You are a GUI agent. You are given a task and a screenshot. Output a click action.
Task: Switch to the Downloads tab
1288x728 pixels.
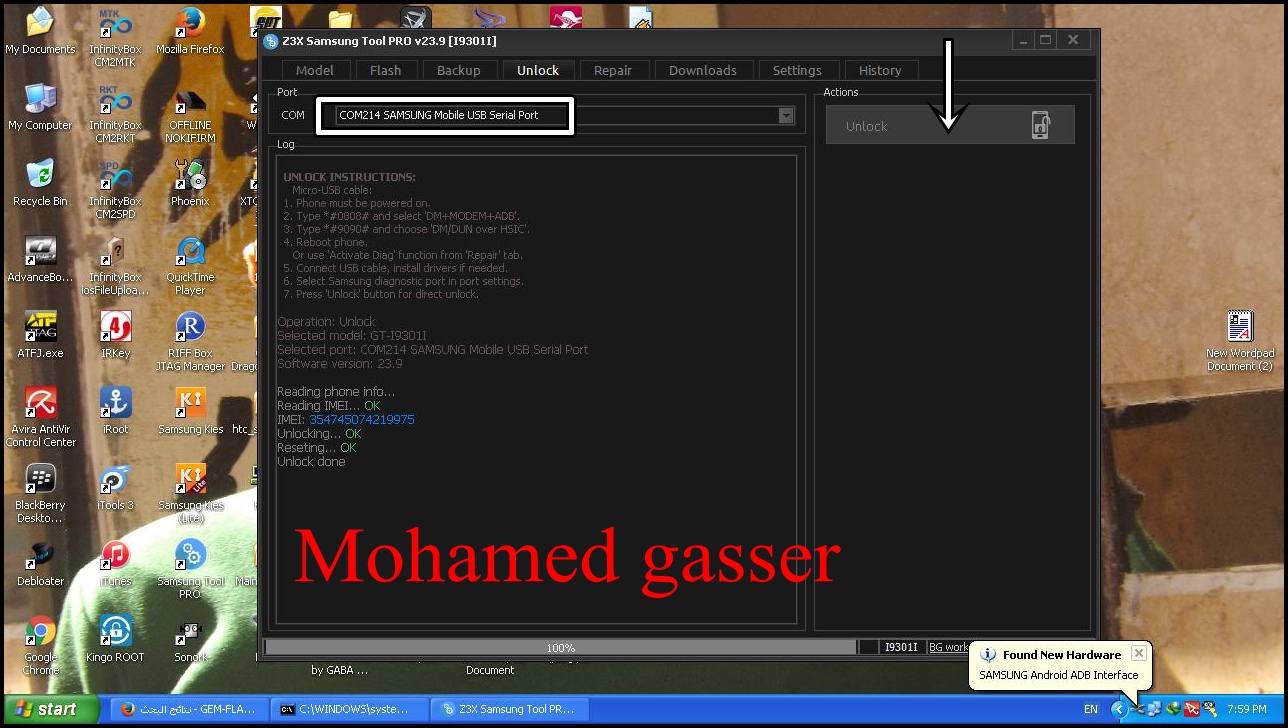(x=703, y=70)
